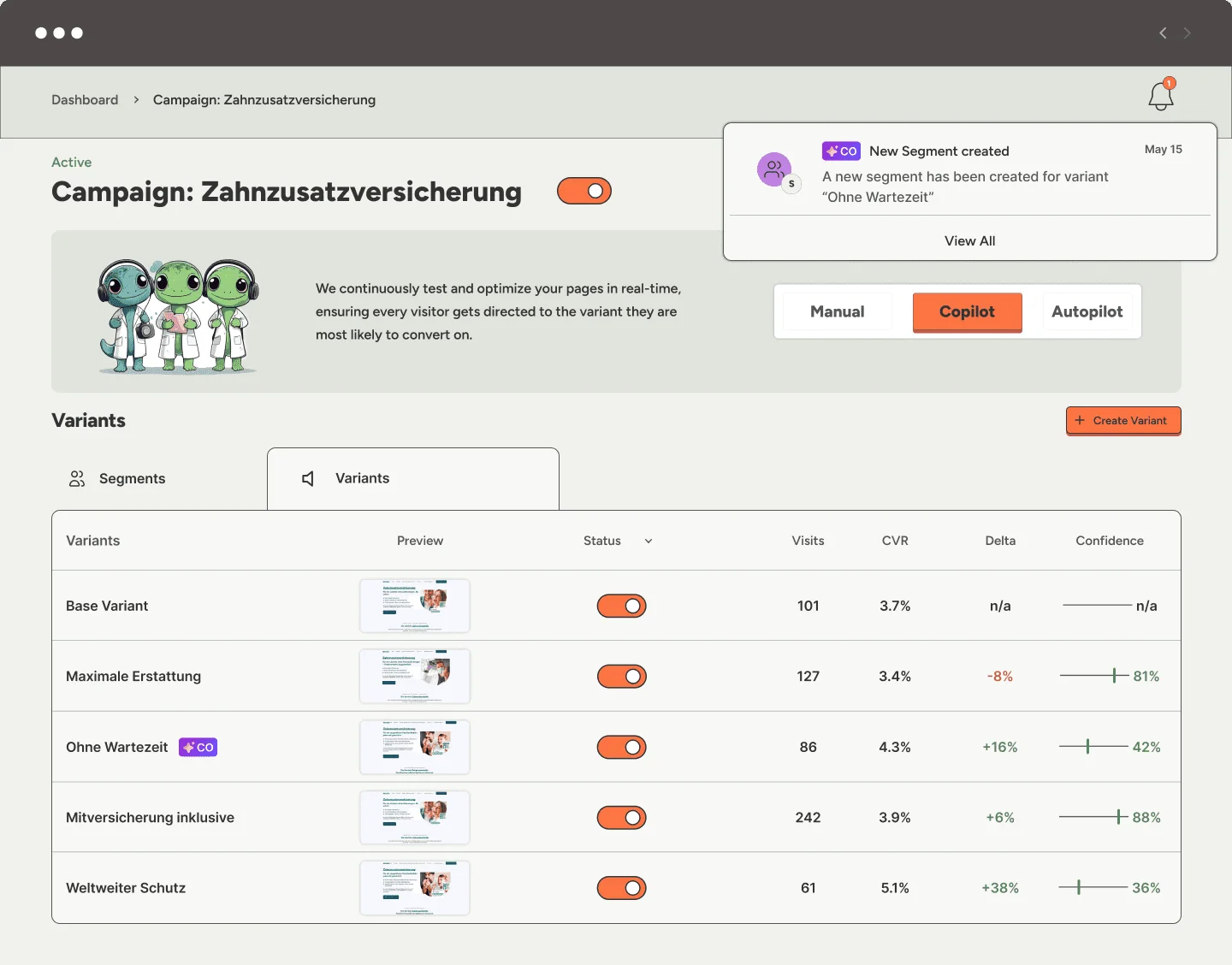
Task: Switch to the Variants tab
Action: [x=413, y=479]
